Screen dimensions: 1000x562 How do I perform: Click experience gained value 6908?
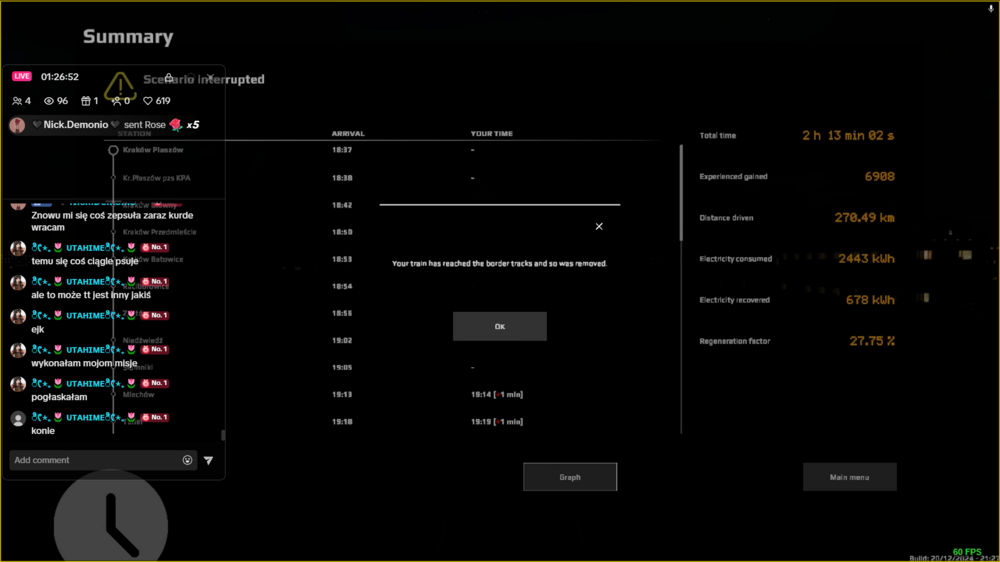(879, 176)
